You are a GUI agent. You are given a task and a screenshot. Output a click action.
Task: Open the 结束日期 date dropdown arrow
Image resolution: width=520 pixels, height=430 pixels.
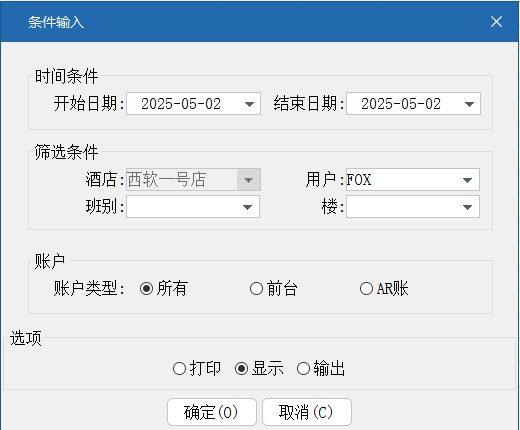click(x=469, y=104)
